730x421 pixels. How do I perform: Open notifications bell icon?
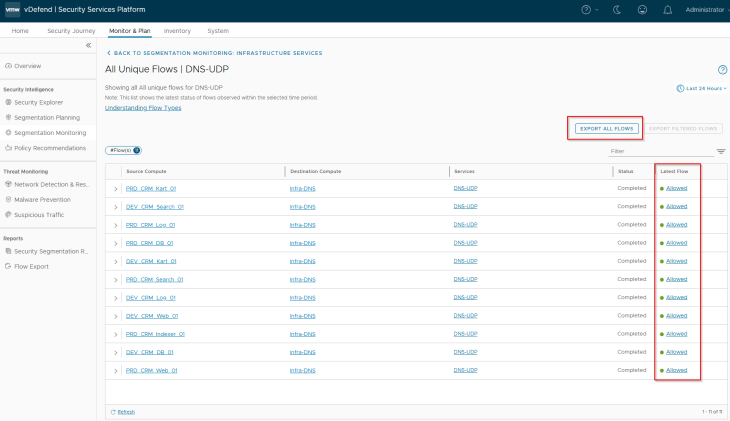(667, 9)
